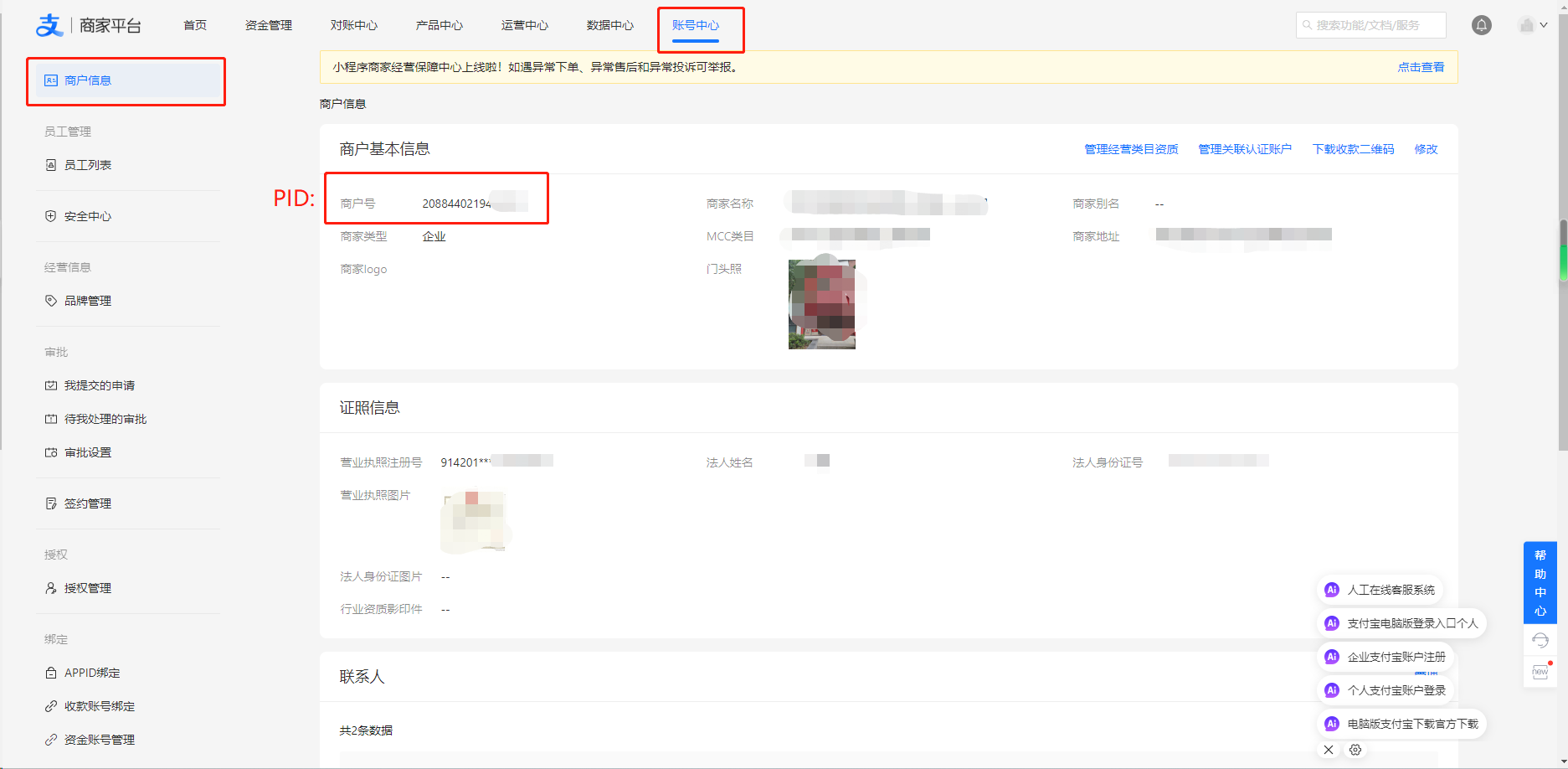
Task: Open the floating 'new' message icon
Action: 1540,672
